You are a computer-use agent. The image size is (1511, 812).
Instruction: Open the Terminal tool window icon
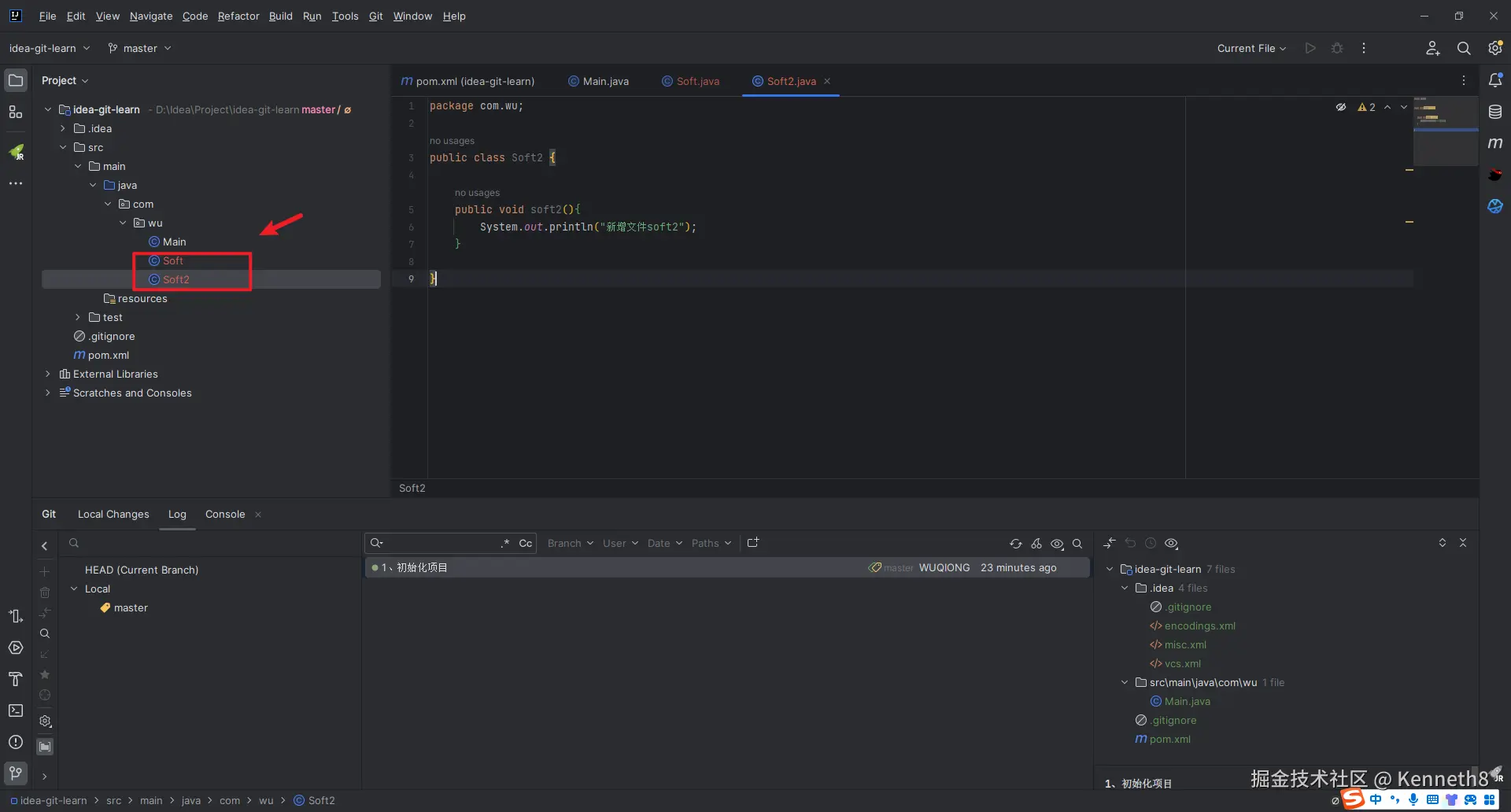click(x=16, y=710)
